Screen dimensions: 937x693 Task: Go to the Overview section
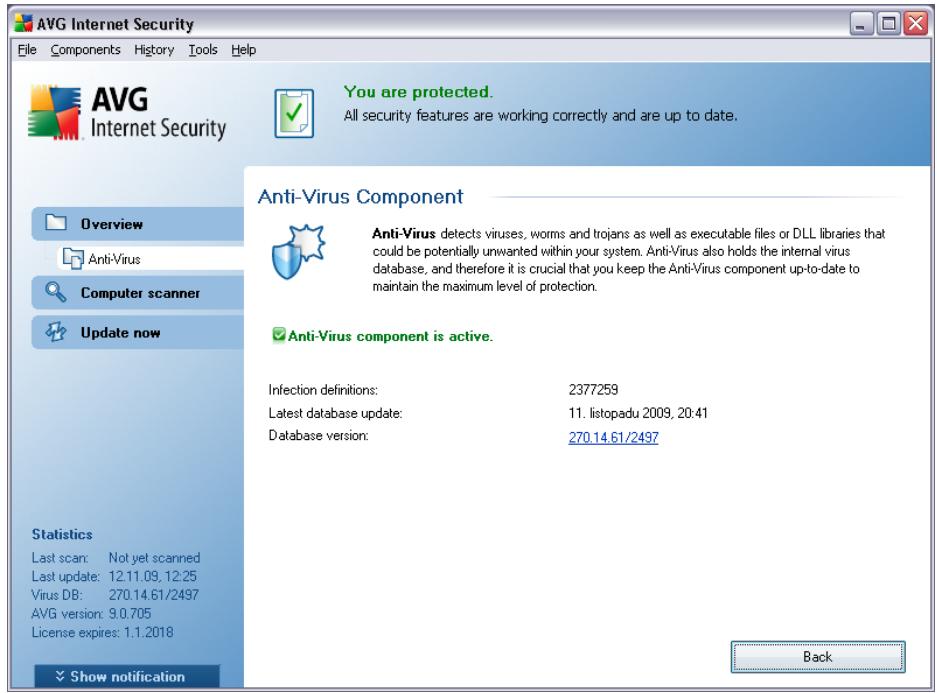138,224
